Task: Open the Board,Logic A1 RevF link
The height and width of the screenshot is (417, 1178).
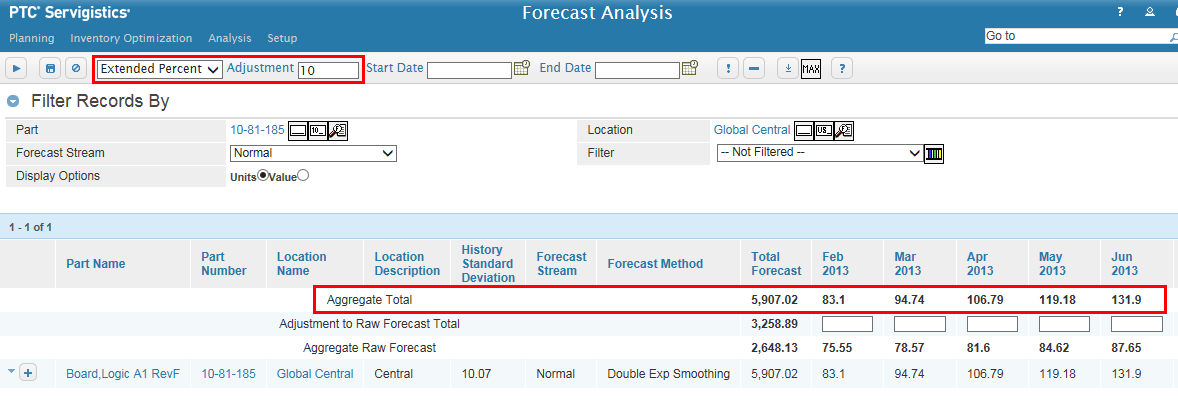Action: [x=123, y=373]
